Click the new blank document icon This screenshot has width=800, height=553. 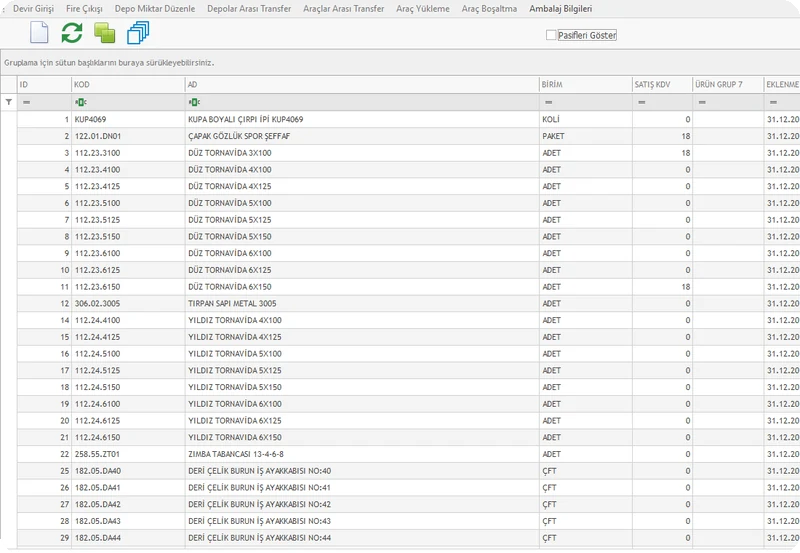[x=39, y=33]
